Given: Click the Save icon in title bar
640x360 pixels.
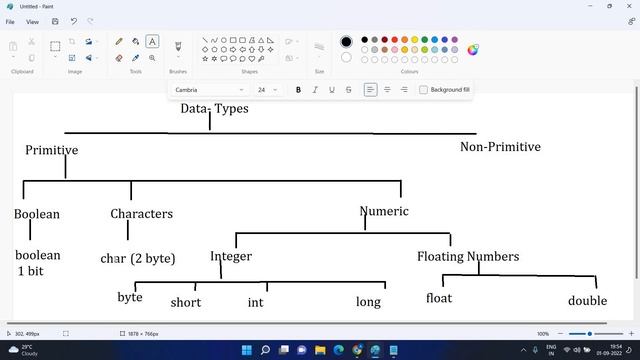Looking at the screenshot, I should pyautogui.click(x=55, y=21).
